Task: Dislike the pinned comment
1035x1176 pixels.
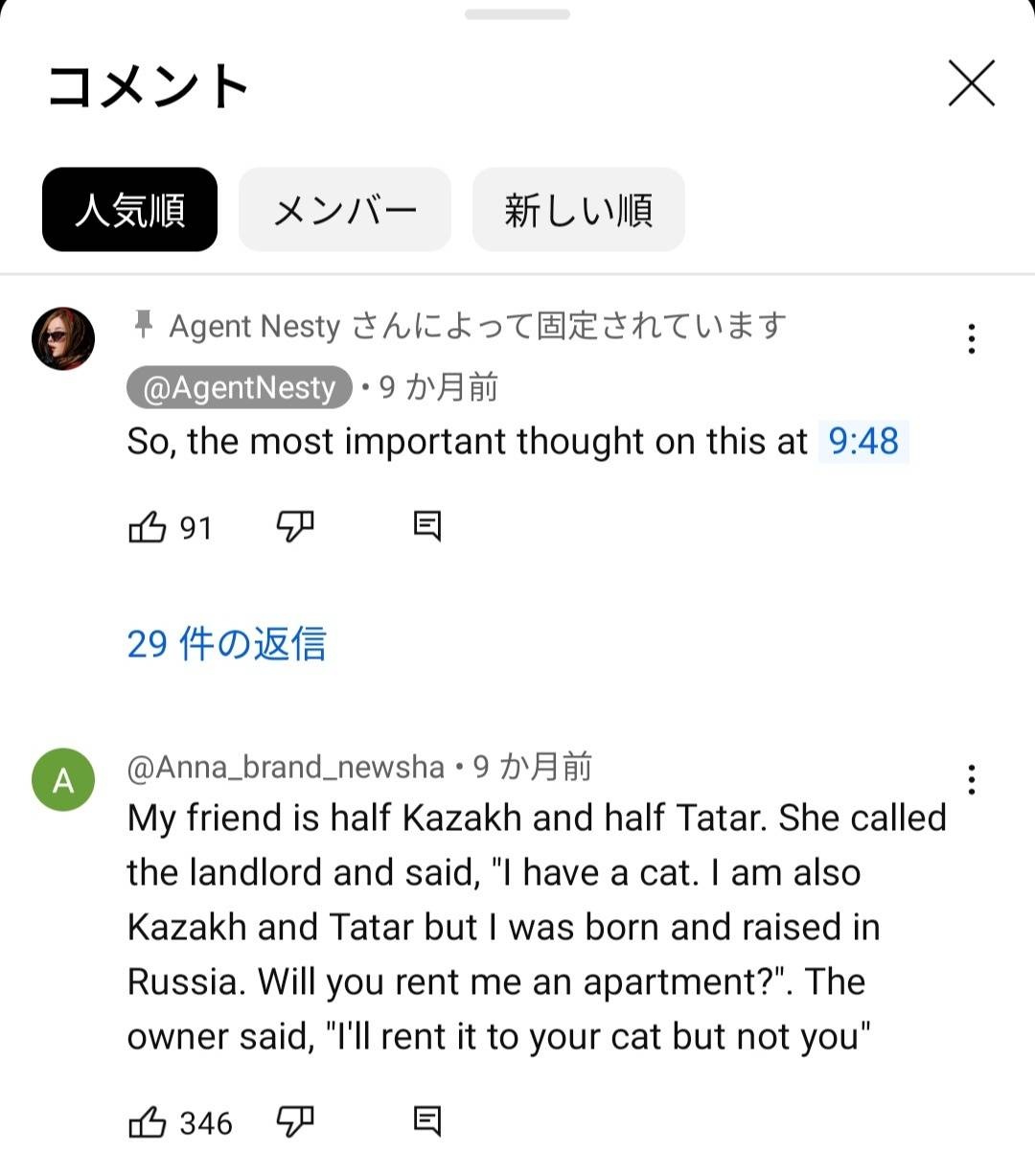Action: 294,526
